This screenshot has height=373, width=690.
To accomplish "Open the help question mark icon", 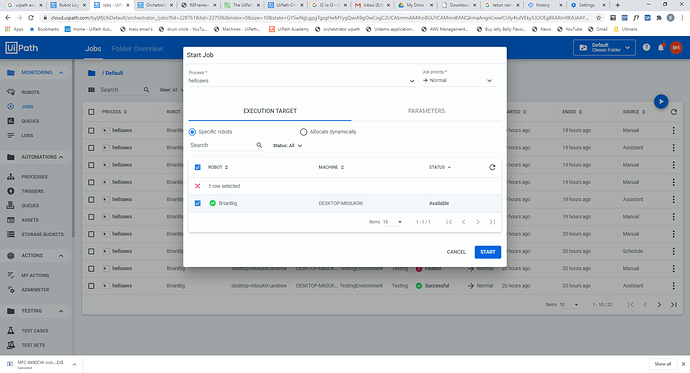I will (x=646, y=48).
